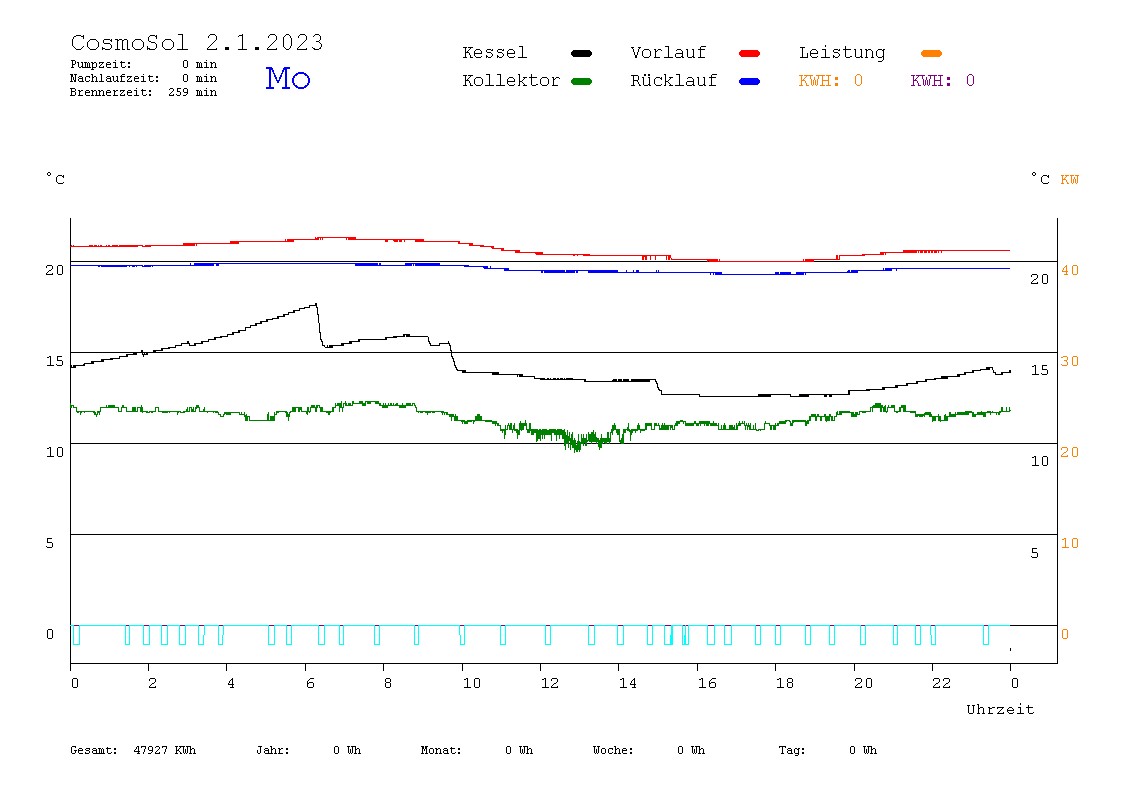Click the 'Rücklauf' legend label

coord(674,81)
